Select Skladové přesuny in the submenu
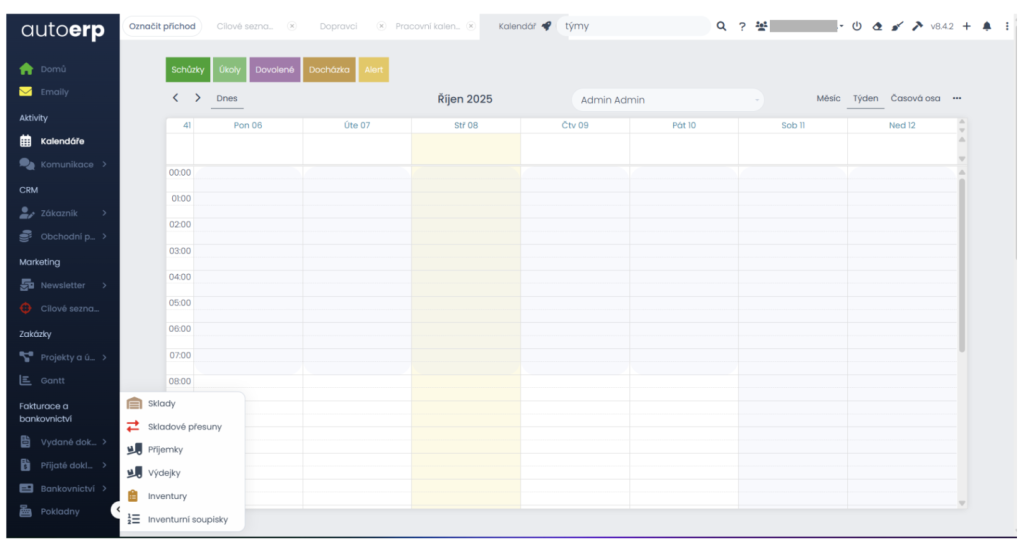The image size is (1024, 543). pos(184,427)
